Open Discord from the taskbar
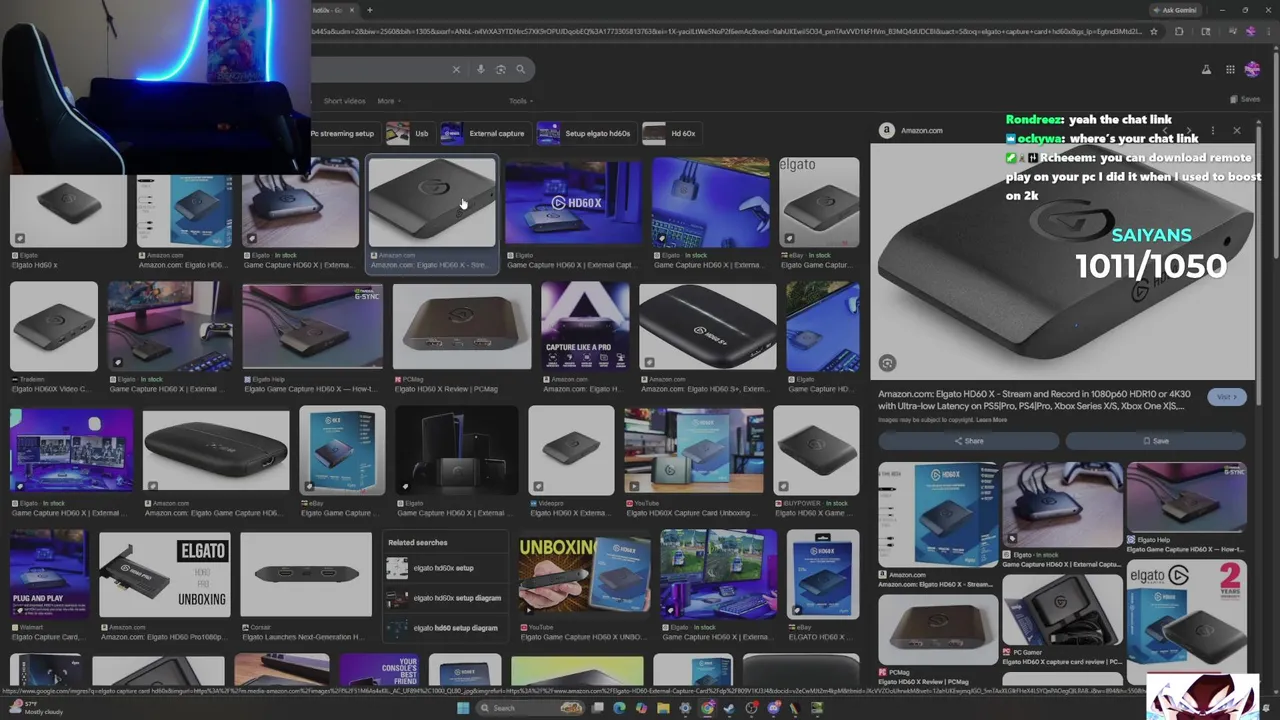The image size is (1280, 720). (x=773, y=708)
